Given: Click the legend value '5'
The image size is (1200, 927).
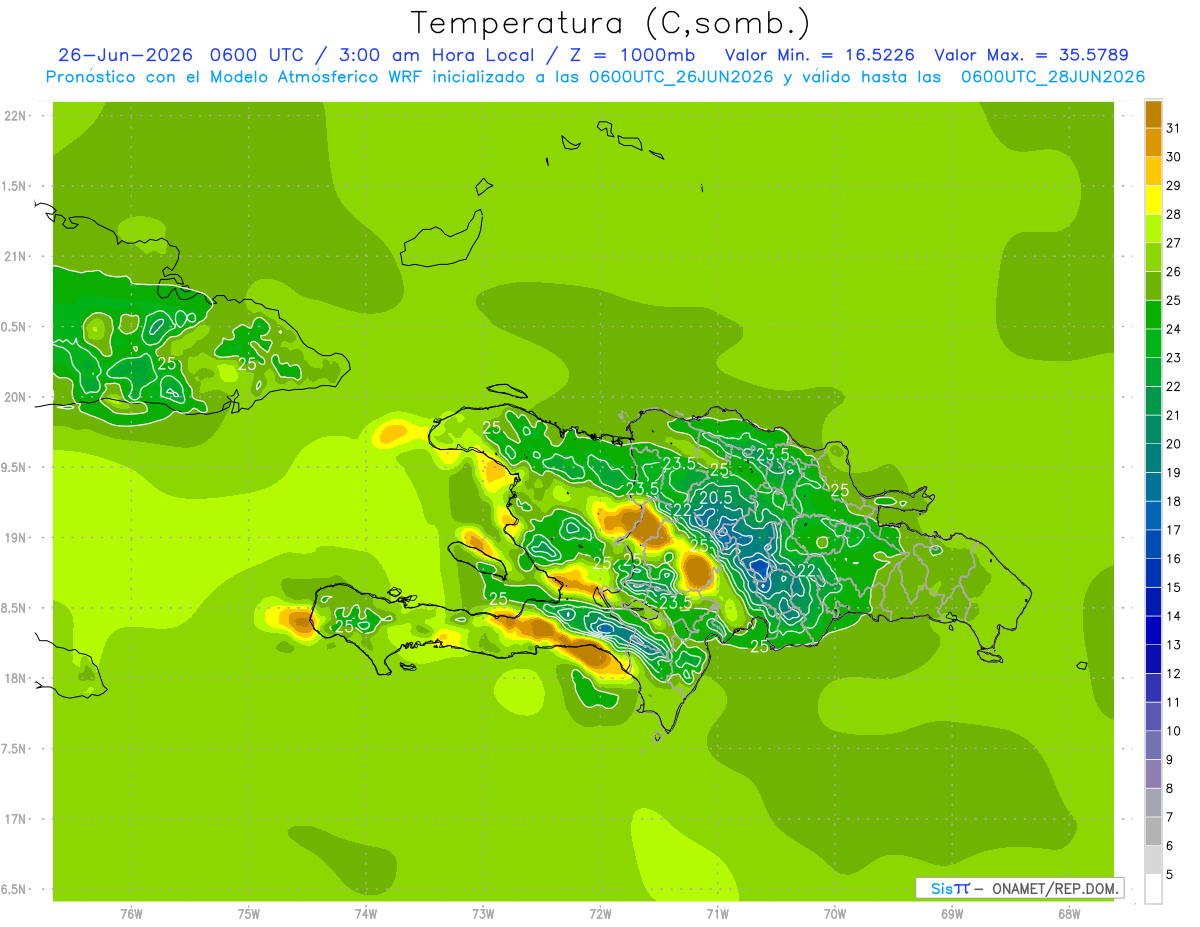Looking at the screenshot, I should coord(1169,875).
